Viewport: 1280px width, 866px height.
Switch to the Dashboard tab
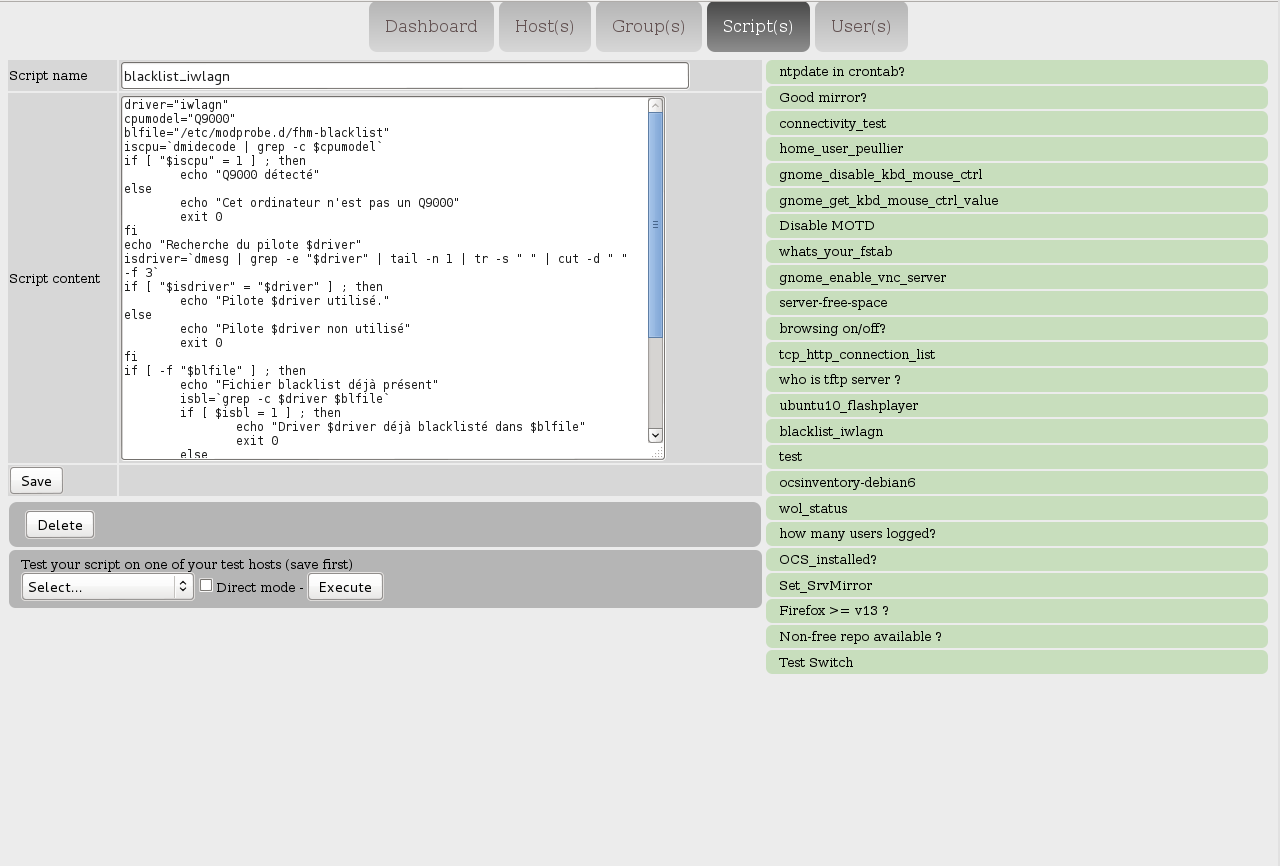click(x=431, y=26)
